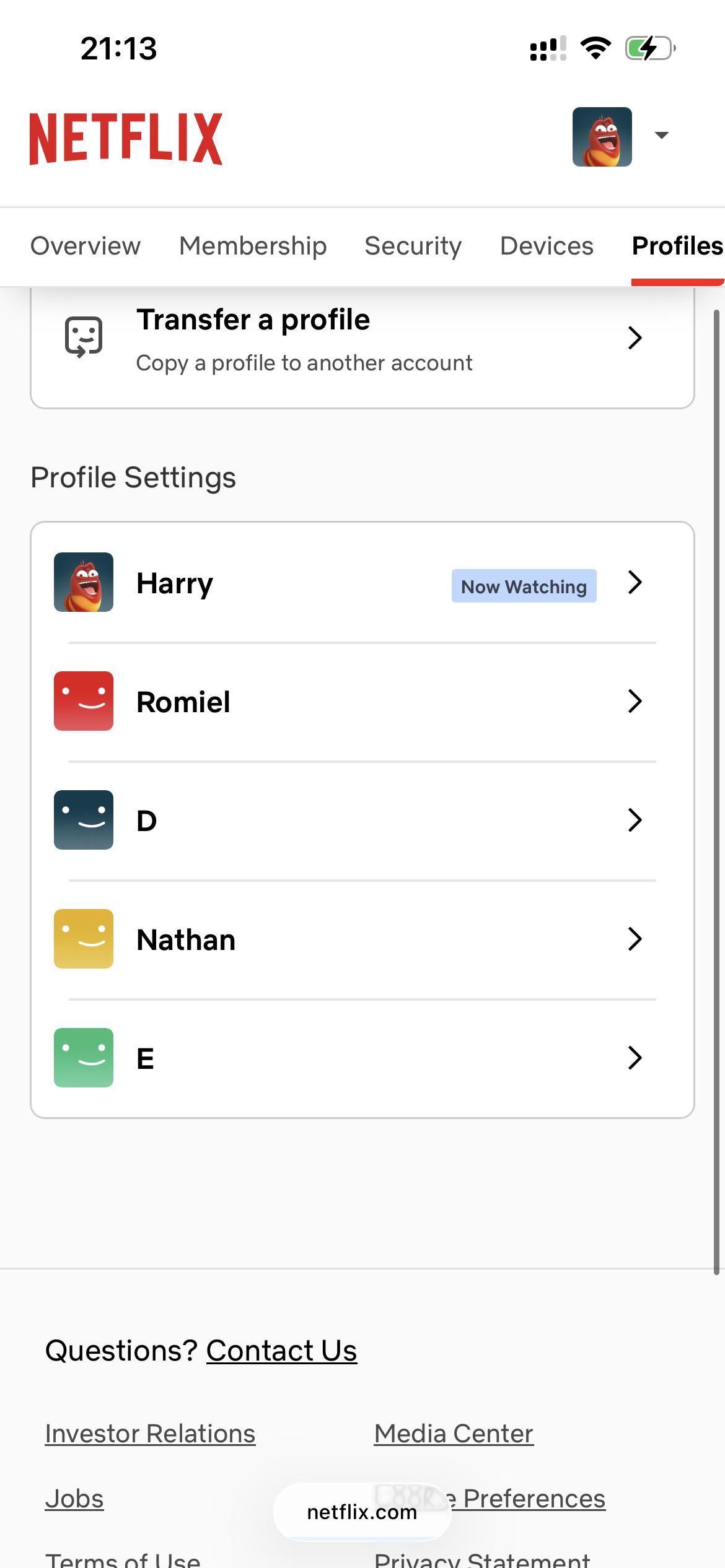This screenshot has width=725, height=1568.
Task: Select D's dark blue smiley avatar
Action: (x=84, y=820)
